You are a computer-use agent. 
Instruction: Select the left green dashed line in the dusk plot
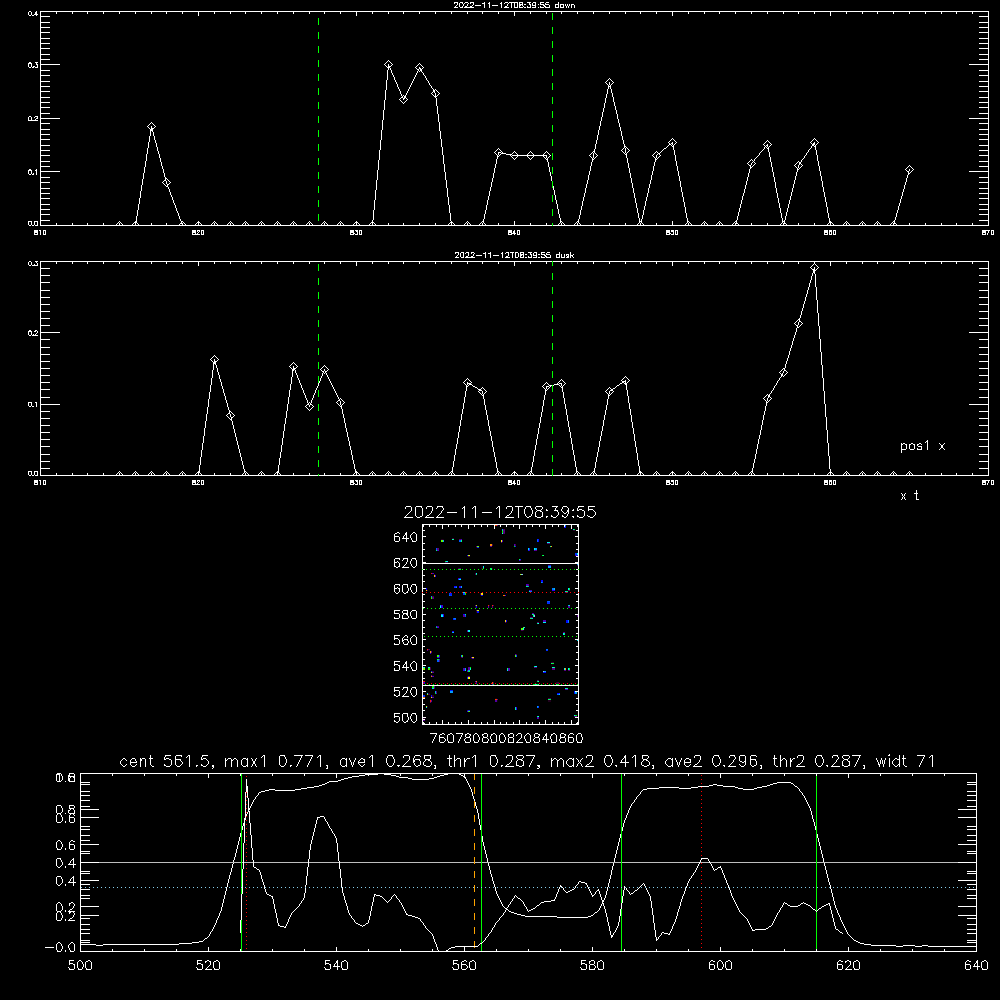coord(319,368)
